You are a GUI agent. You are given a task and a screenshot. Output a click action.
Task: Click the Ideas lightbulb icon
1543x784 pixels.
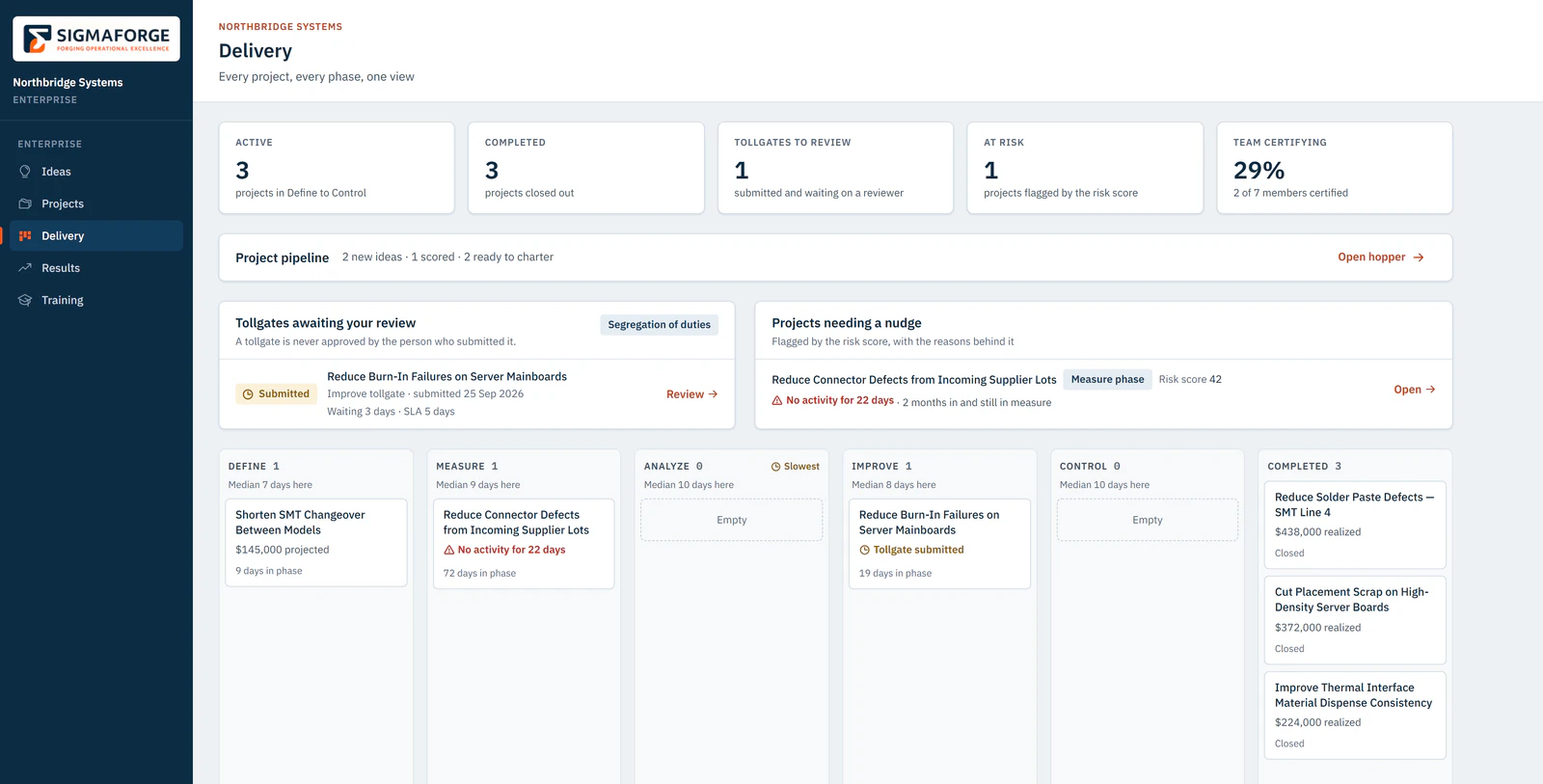[x=25, y=172]
